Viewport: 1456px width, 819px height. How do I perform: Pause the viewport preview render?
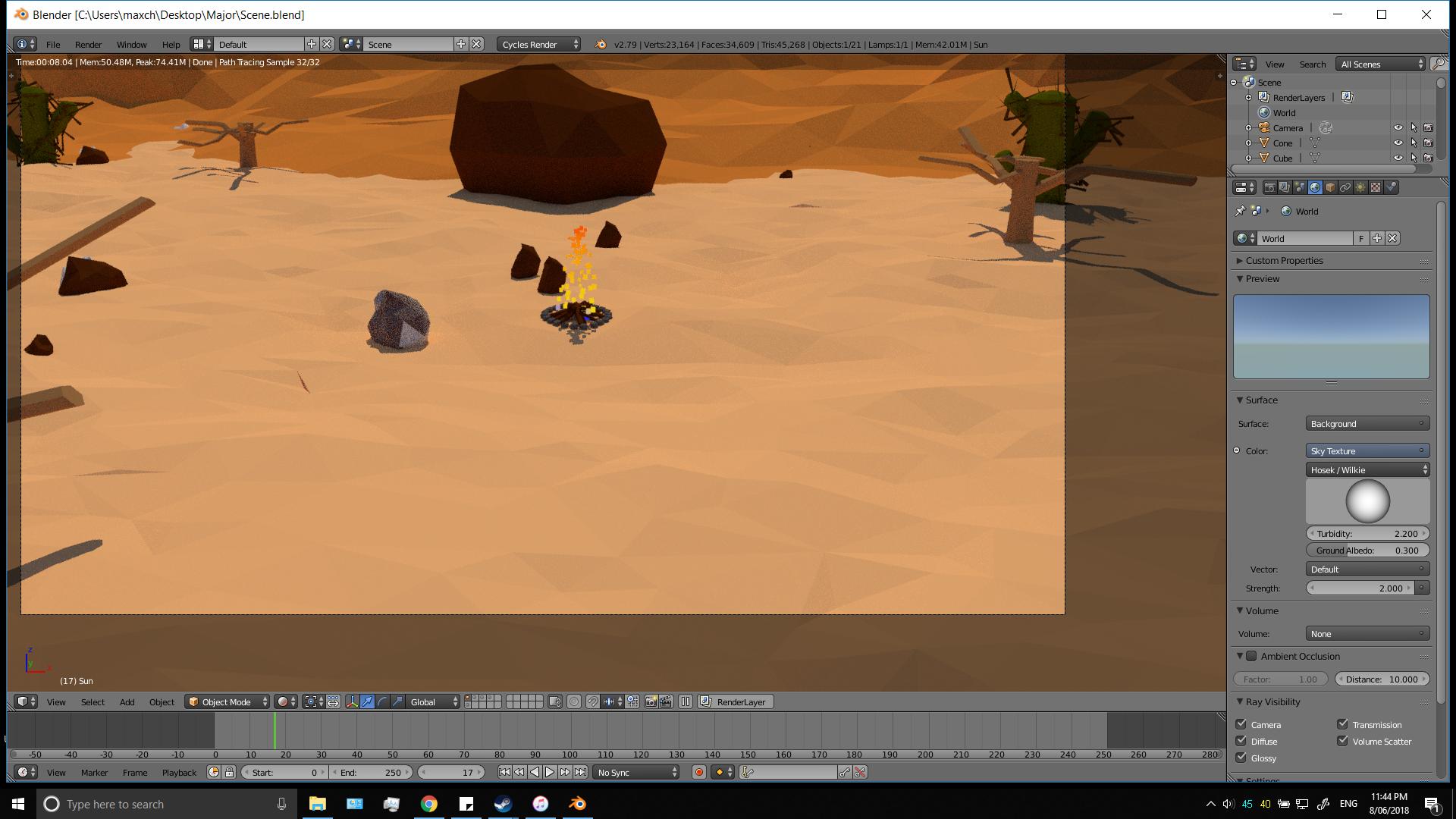(685, 701)
